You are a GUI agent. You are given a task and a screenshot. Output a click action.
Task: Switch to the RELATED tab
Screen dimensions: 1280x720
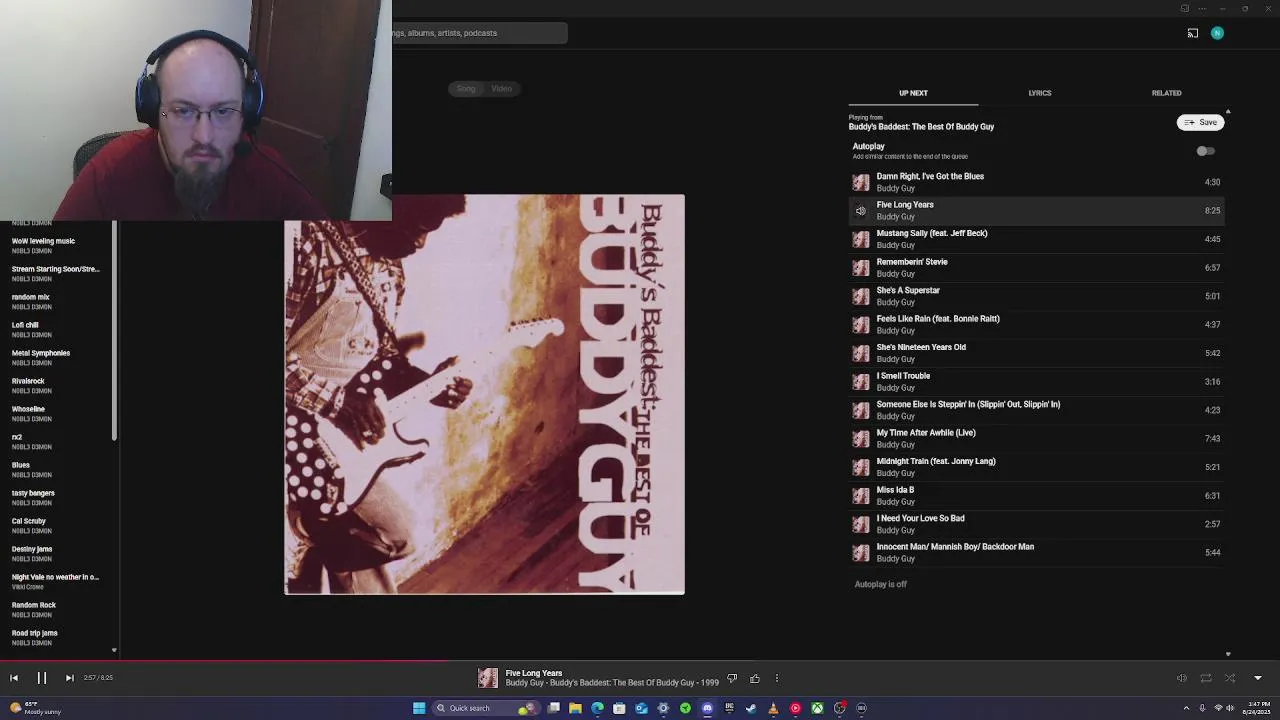1166,93
